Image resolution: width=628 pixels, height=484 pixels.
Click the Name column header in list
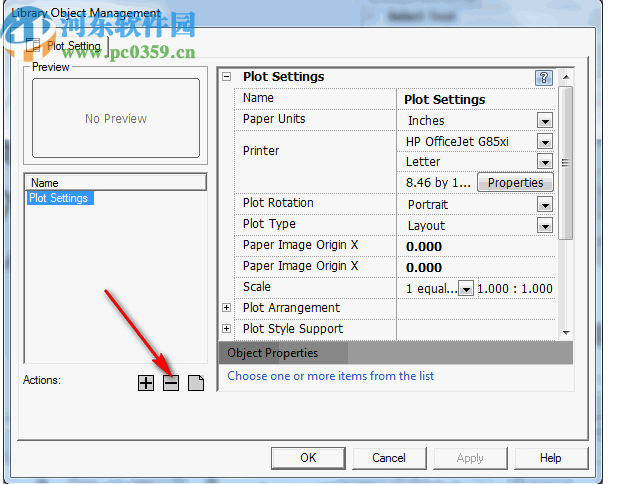click(x=115, y=183)
